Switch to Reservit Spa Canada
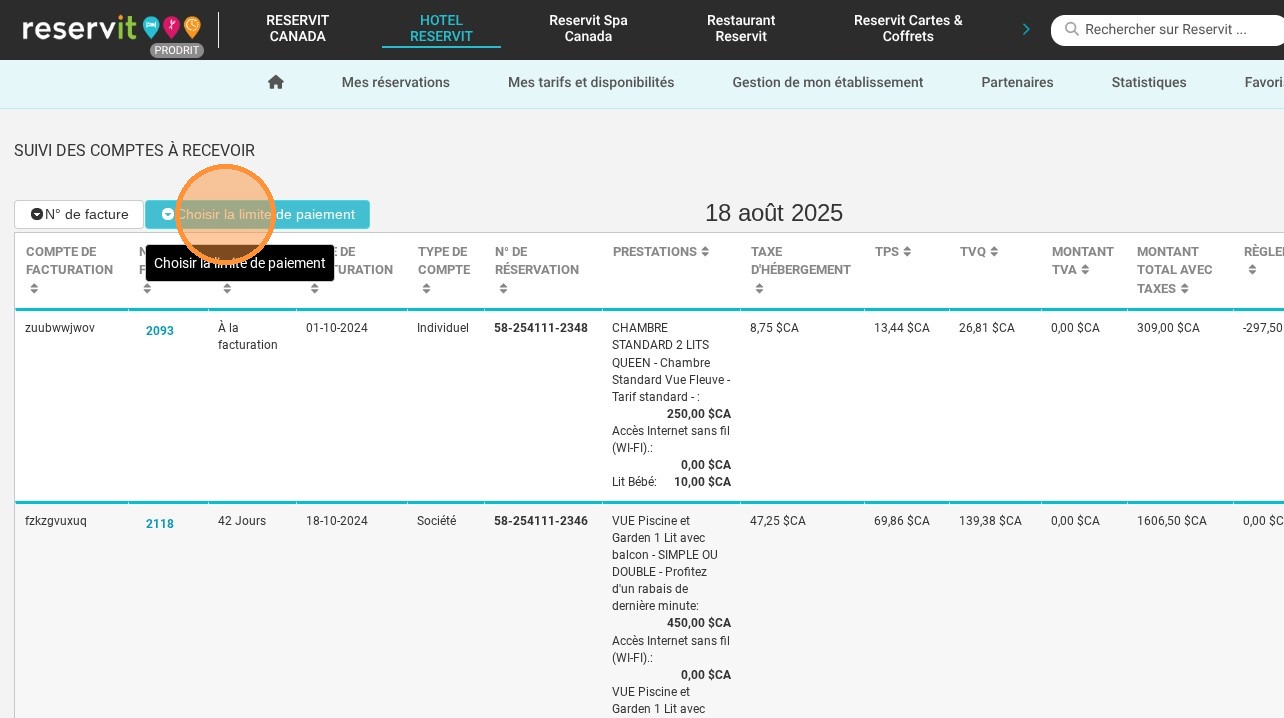The image size is (1284, 718). pos(588,28)
